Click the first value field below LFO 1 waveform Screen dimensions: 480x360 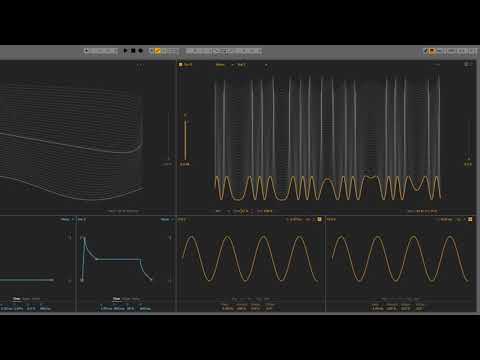(x=227, y=309)
